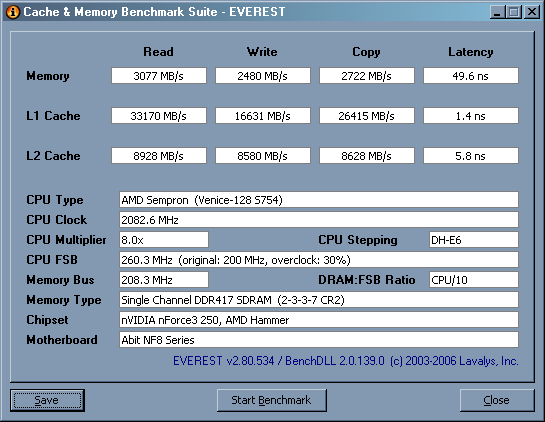Close the window with the title bar X
This screenshot has height=422, width=545.
(532, 12)
